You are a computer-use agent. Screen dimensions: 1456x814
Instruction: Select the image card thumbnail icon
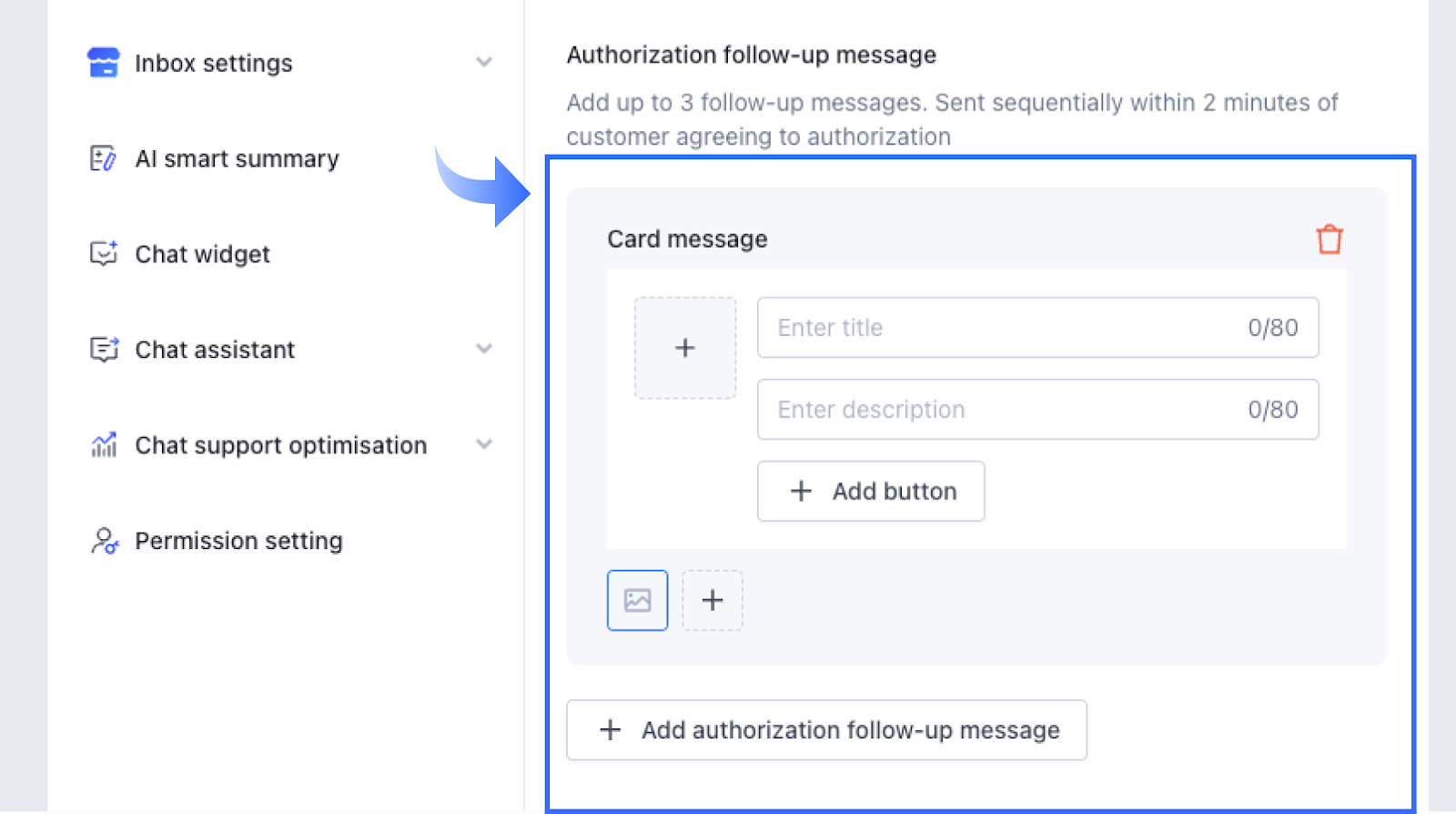tap(637, 600)
